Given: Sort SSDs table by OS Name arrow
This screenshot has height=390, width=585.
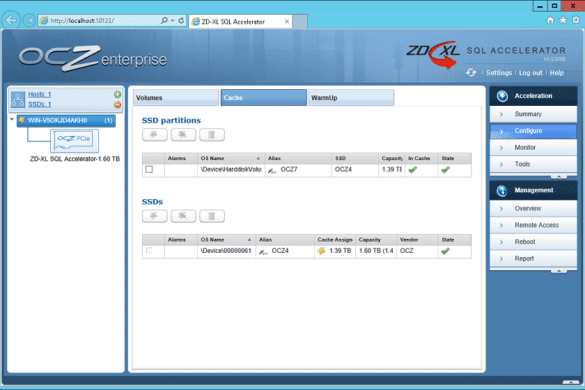Looking at the screenshot, I should pos(250,240).
